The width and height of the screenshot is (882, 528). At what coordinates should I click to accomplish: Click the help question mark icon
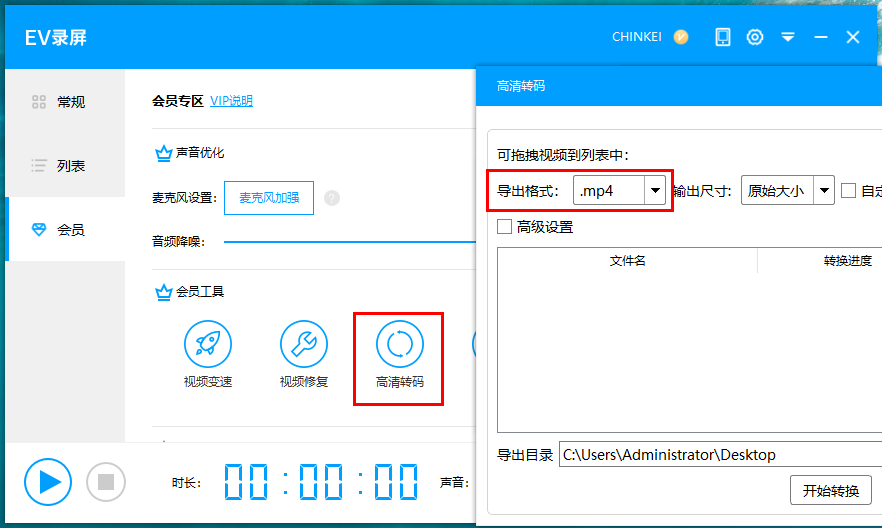click(332, 198)
